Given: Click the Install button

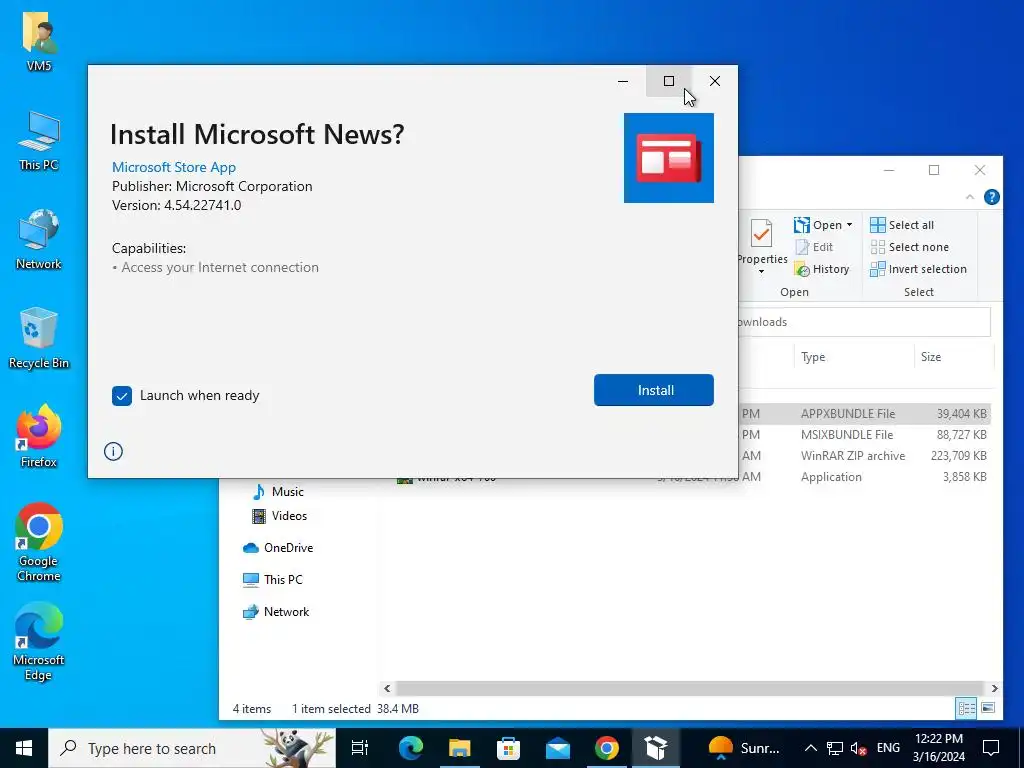Looking at the screenshot, I should (x=654, y=390).
